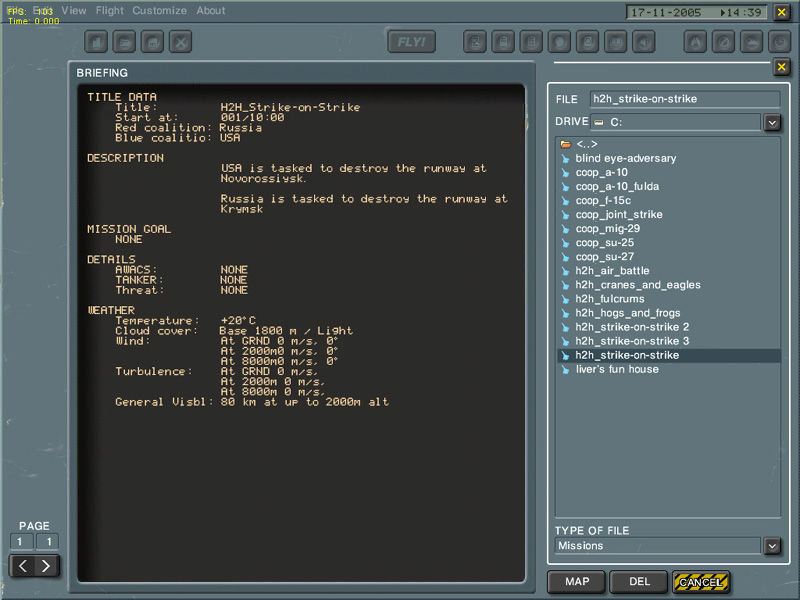Go up to the parent folder <..>
The height and width of the screenshot is (600, 800).
586,144
